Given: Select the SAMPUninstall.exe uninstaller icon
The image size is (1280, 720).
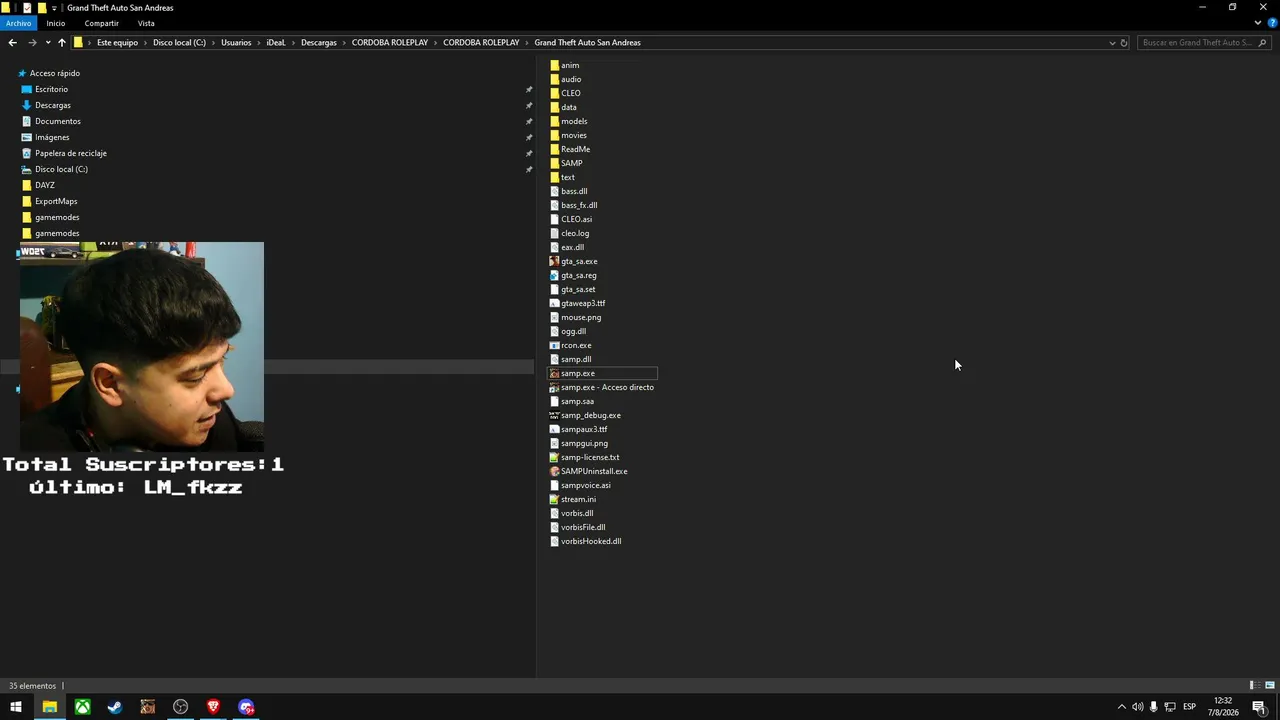Looking at the screenshot, I should (x=554, y=471).
